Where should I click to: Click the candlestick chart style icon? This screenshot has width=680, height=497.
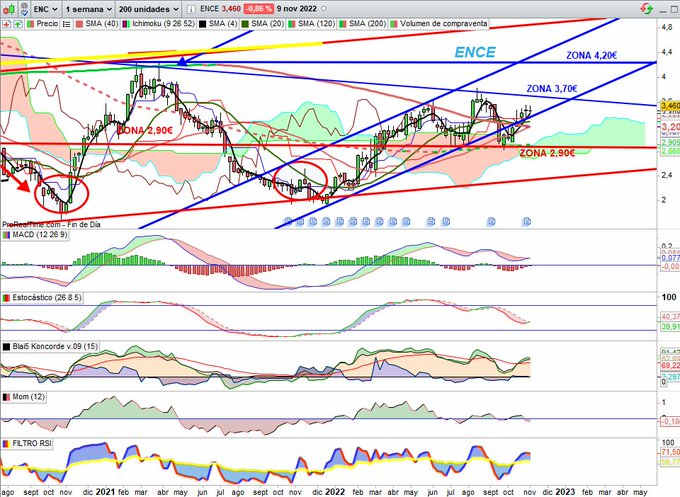pyautogui.click(x=8, y=8)
